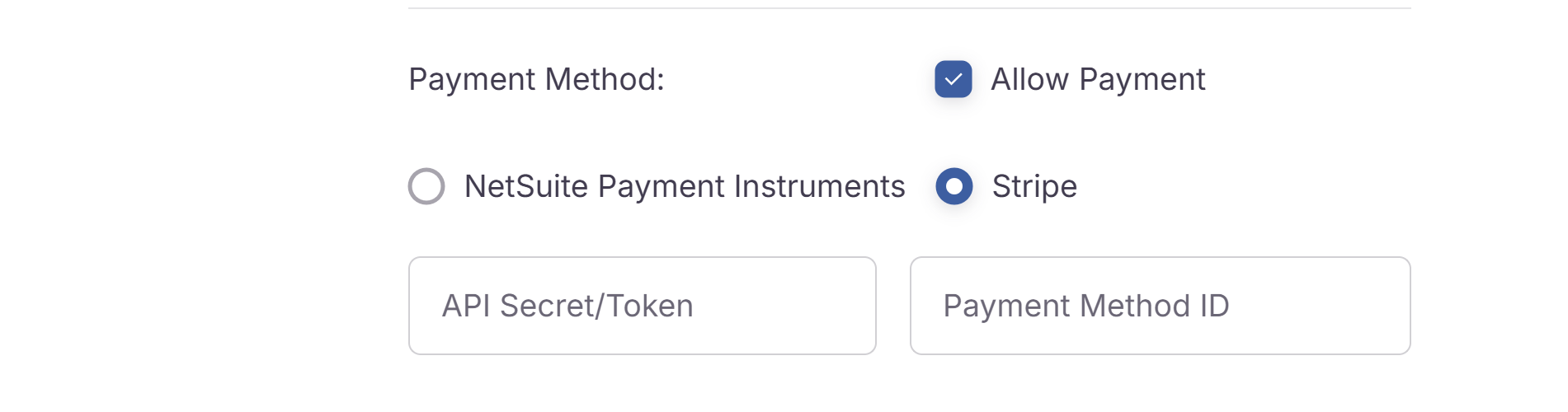Select the NetSuite Payment Instruments radio button

point(426,186)
